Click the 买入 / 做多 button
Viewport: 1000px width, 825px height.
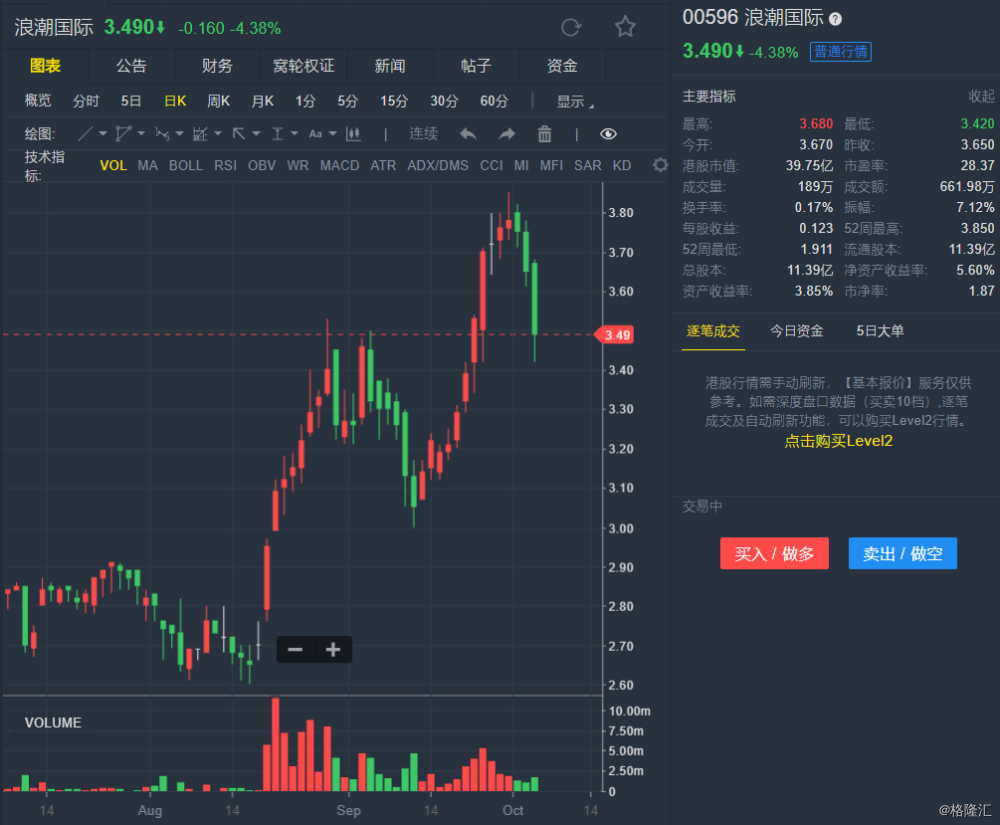(774, 553)
